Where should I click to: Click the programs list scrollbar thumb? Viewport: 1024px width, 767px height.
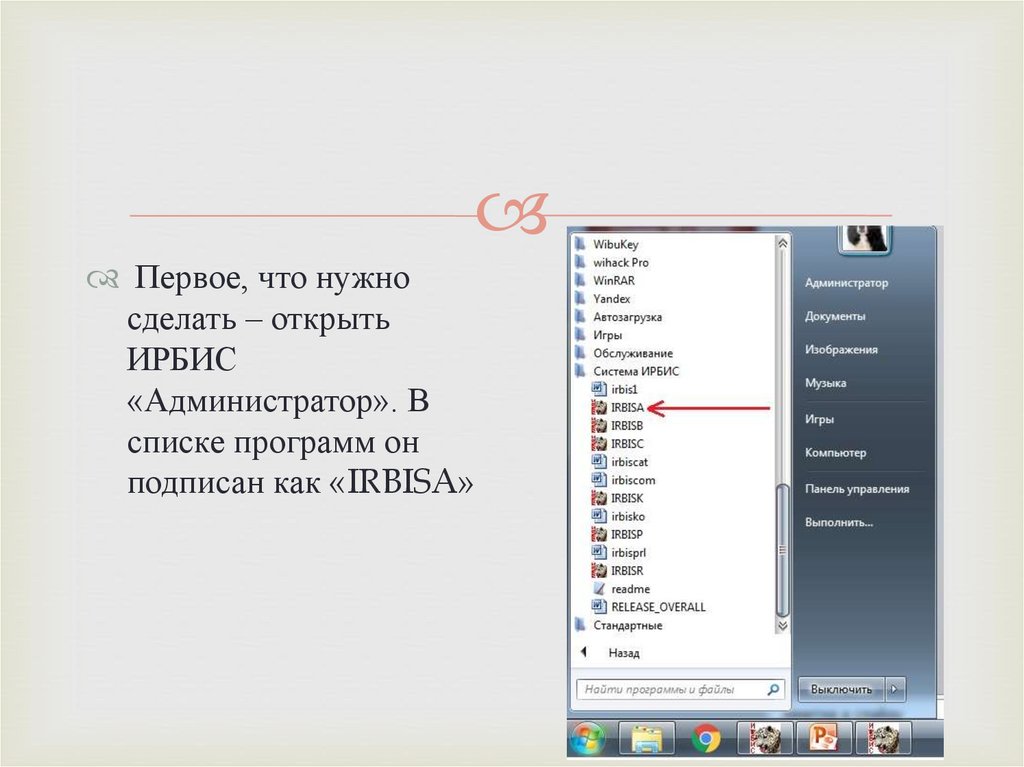pos(782,550)
